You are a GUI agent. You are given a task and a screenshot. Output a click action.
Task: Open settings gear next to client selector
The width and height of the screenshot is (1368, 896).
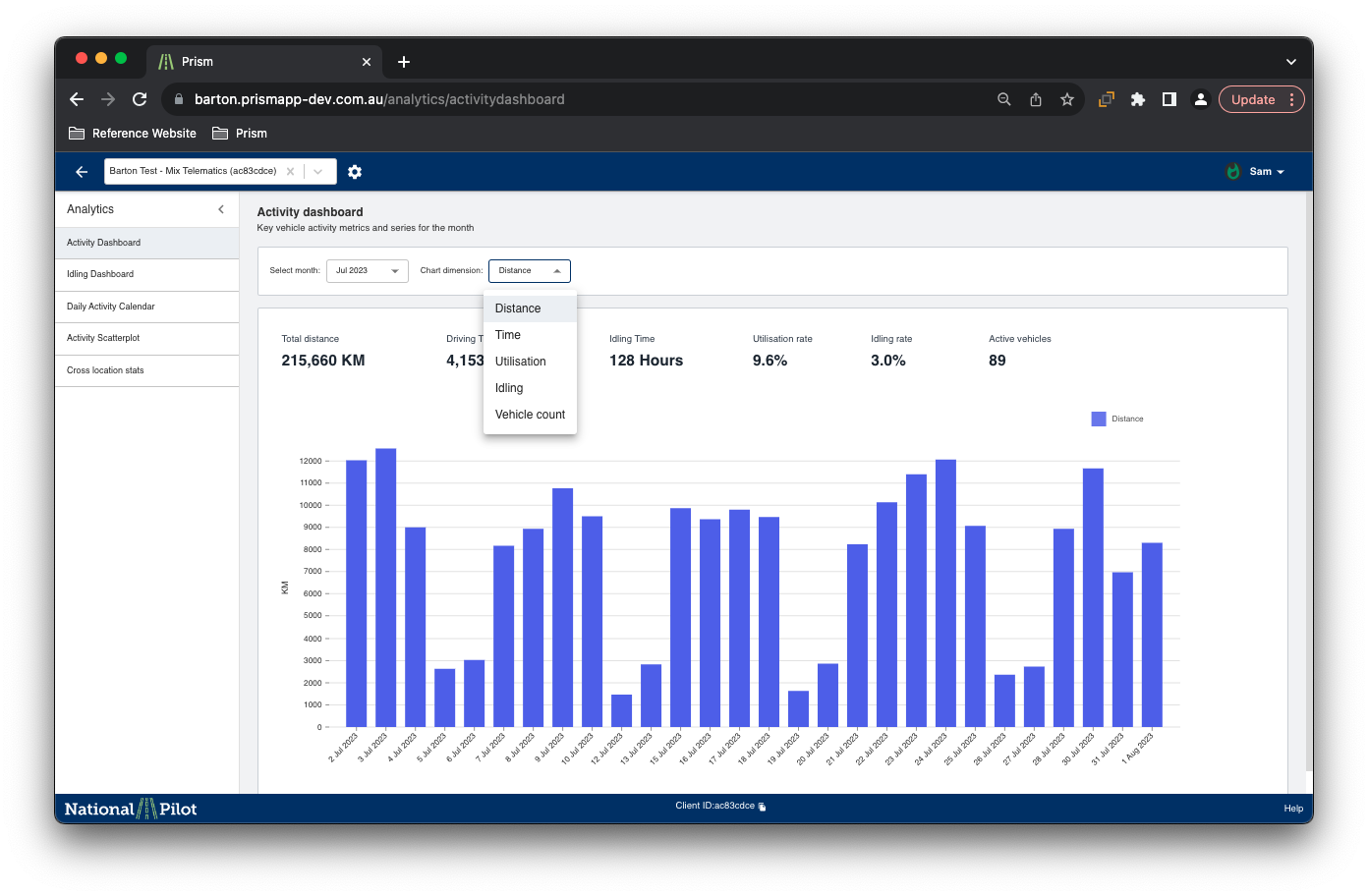(x=355, y=172)
